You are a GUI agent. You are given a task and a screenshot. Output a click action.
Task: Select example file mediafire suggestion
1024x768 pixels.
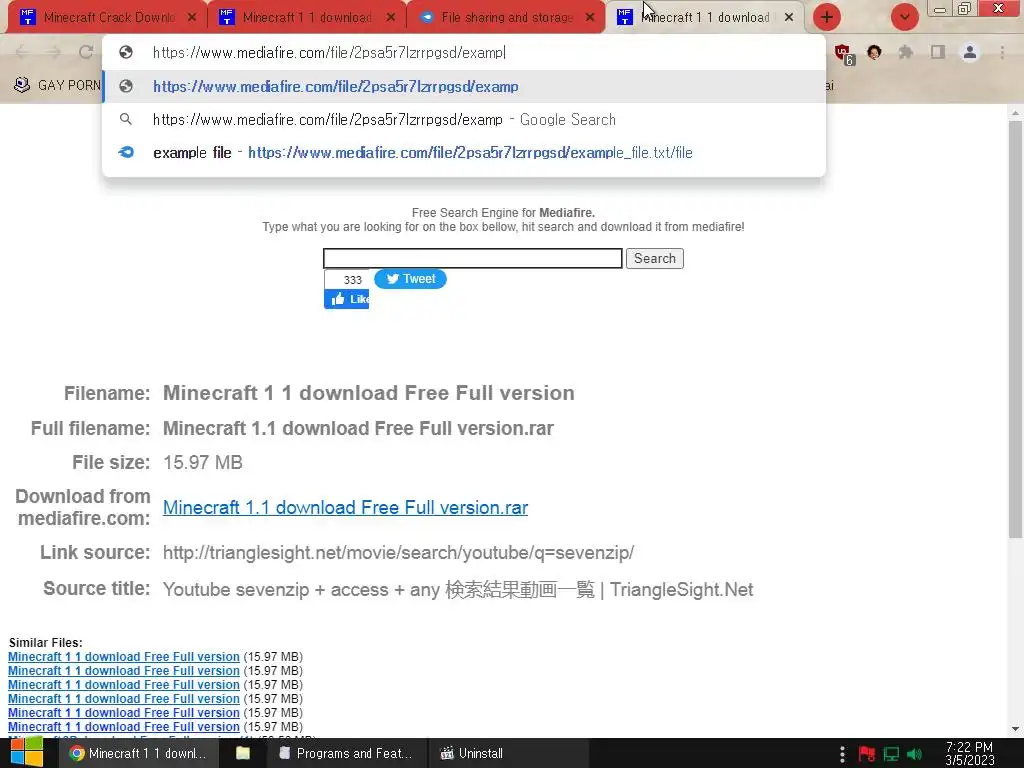pos(464,153)
